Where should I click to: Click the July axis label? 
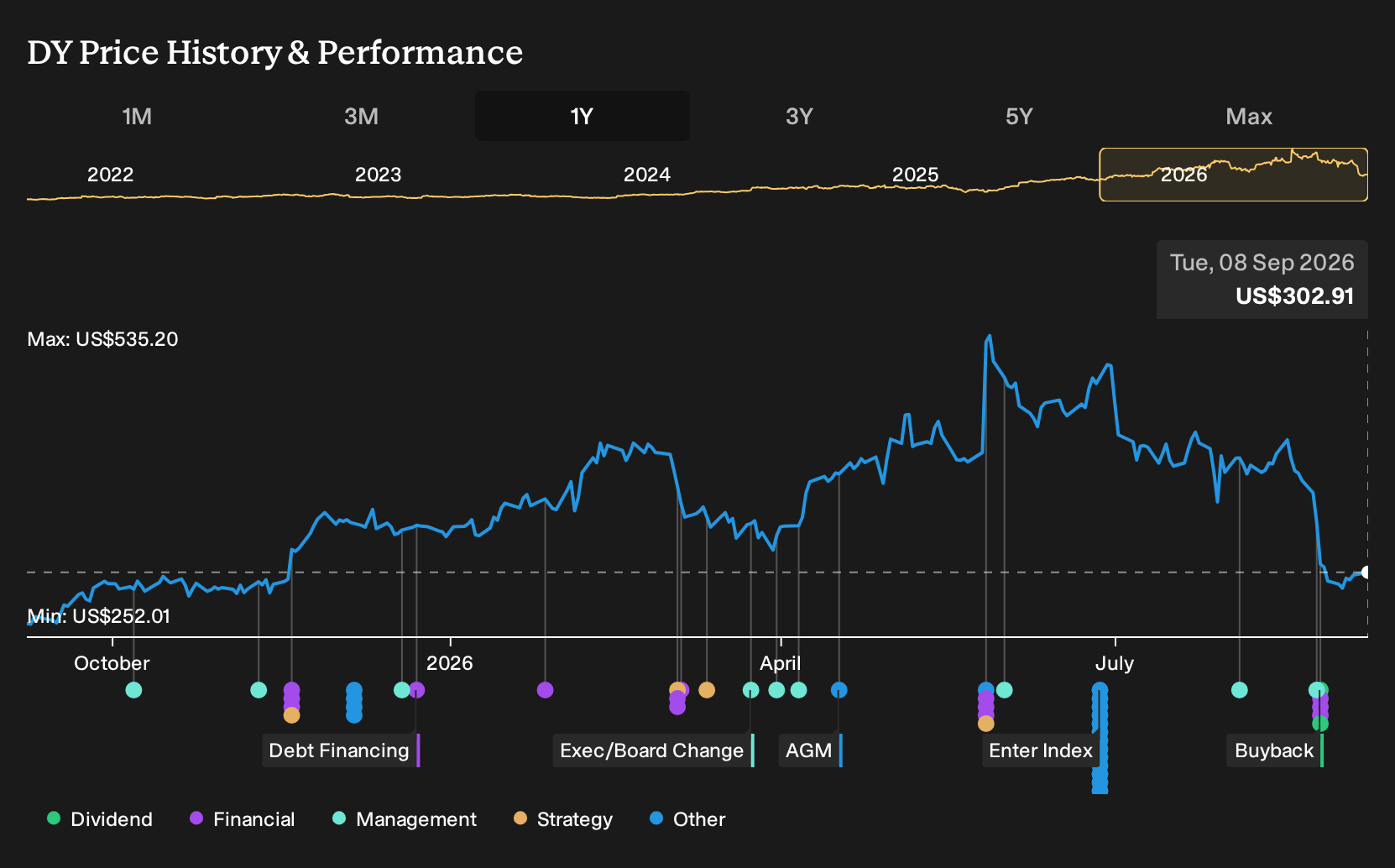(1115, 663)
